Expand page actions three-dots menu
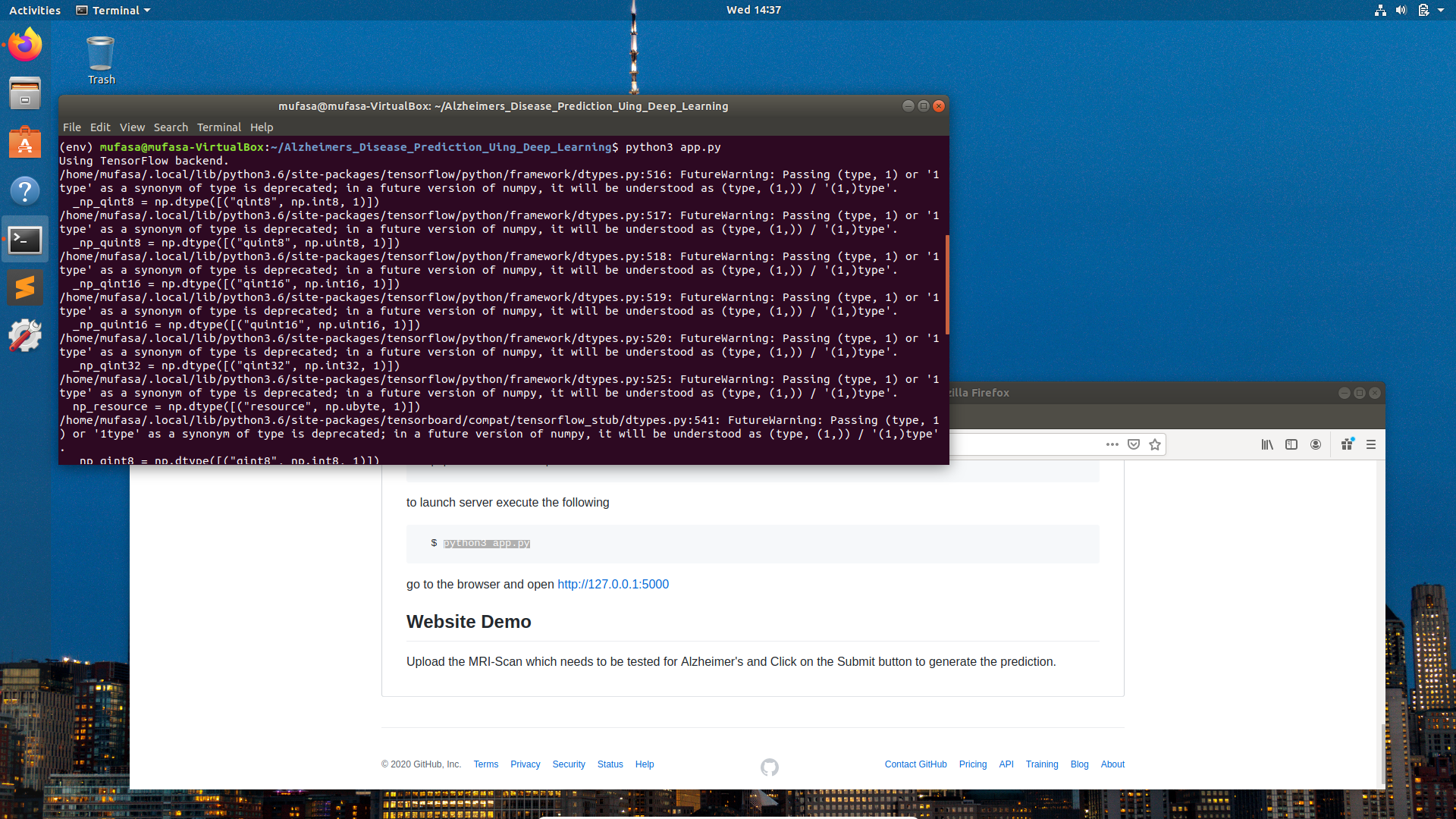This screenshot has height=819, width=1456. pyautogui.click(x=1112, y=444)
